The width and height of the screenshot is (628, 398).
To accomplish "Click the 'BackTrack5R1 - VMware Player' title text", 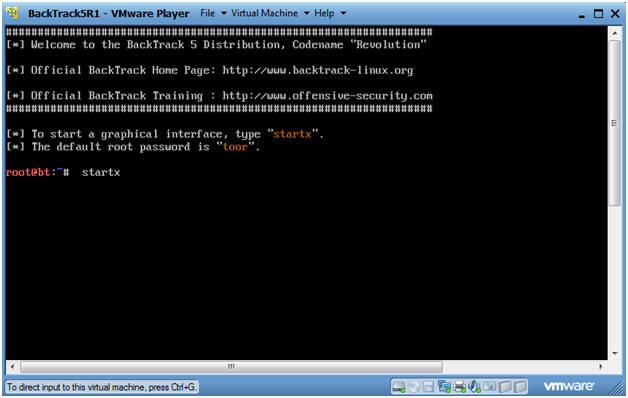I will pos(109,13).
